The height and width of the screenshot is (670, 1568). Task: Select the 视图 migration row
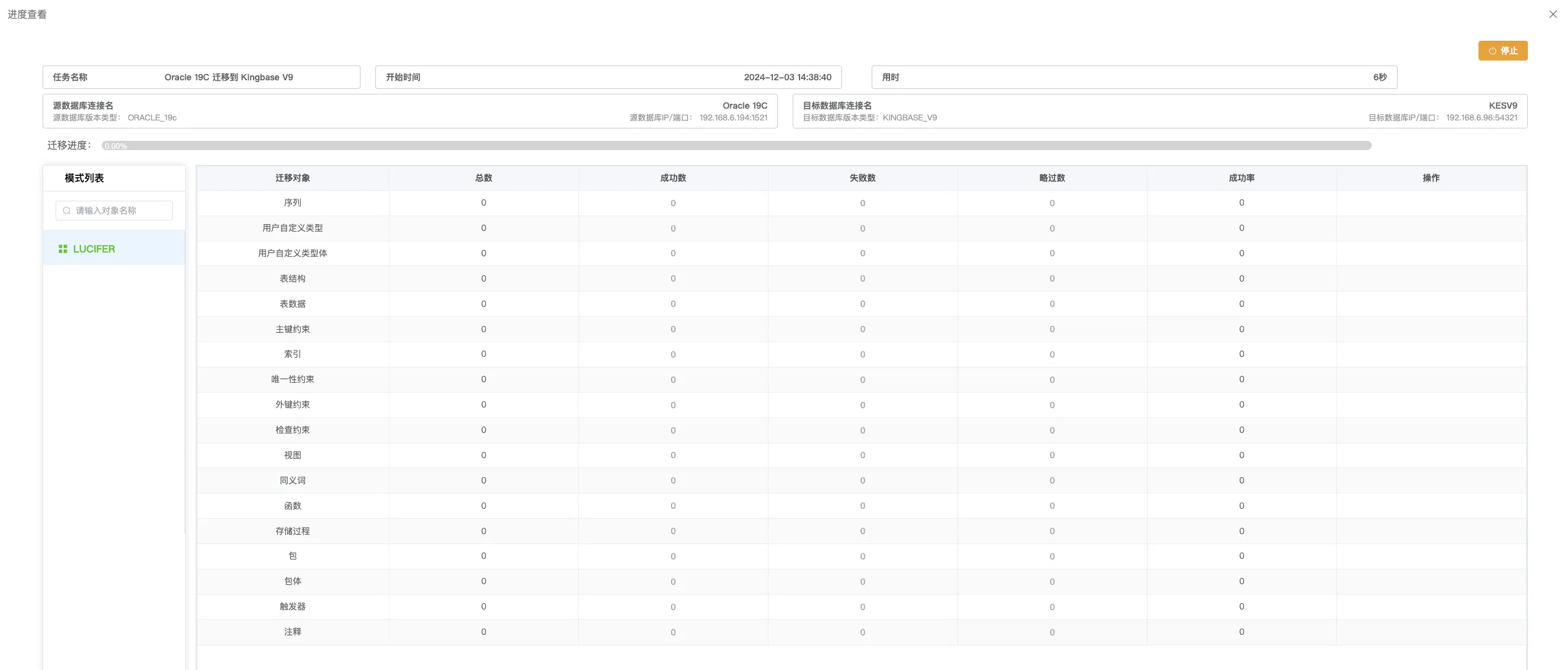click(x=293, y=455)
